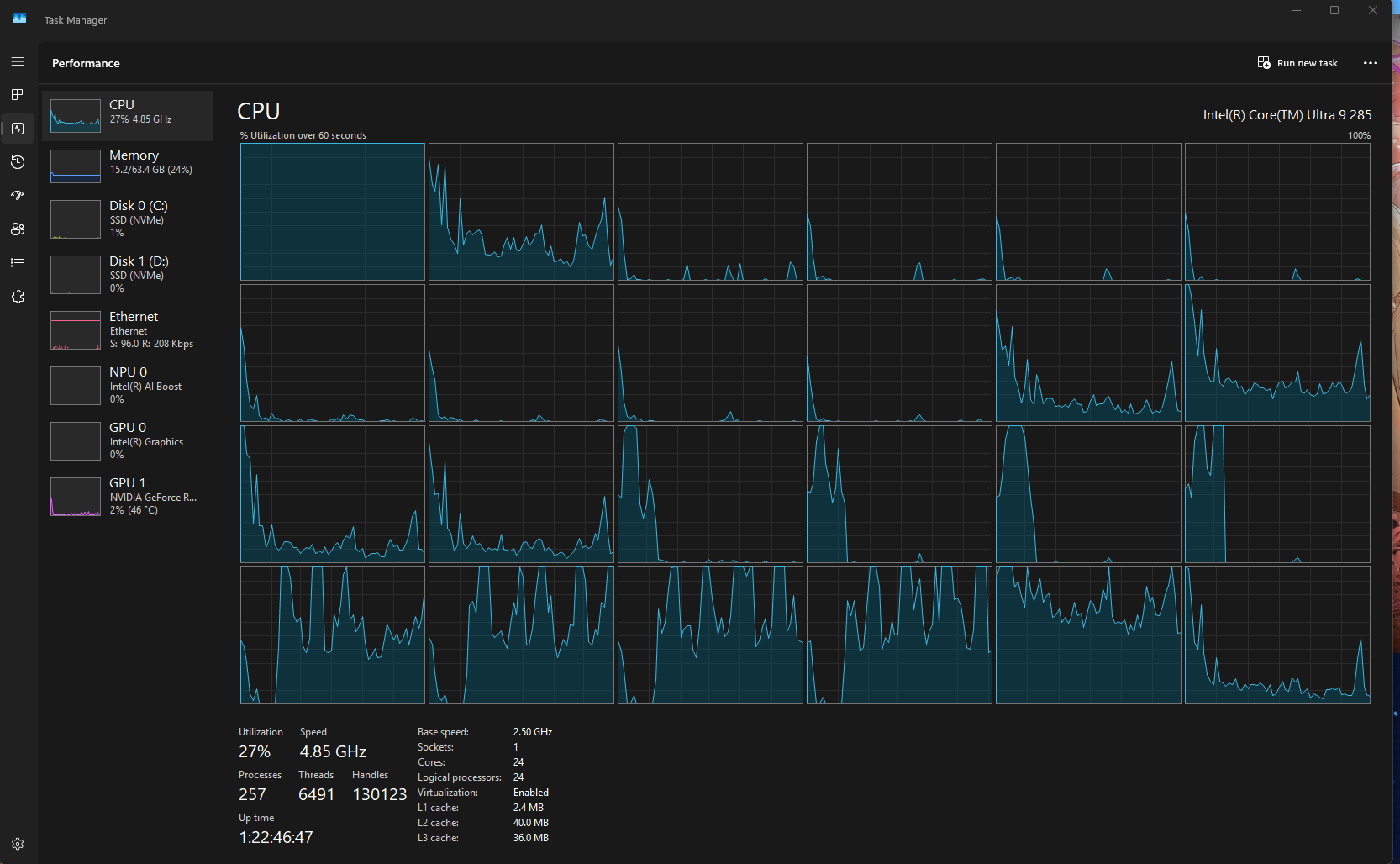Select the Memory resource in sidebar
1400x864 pixels.
(x=128, y=166)
